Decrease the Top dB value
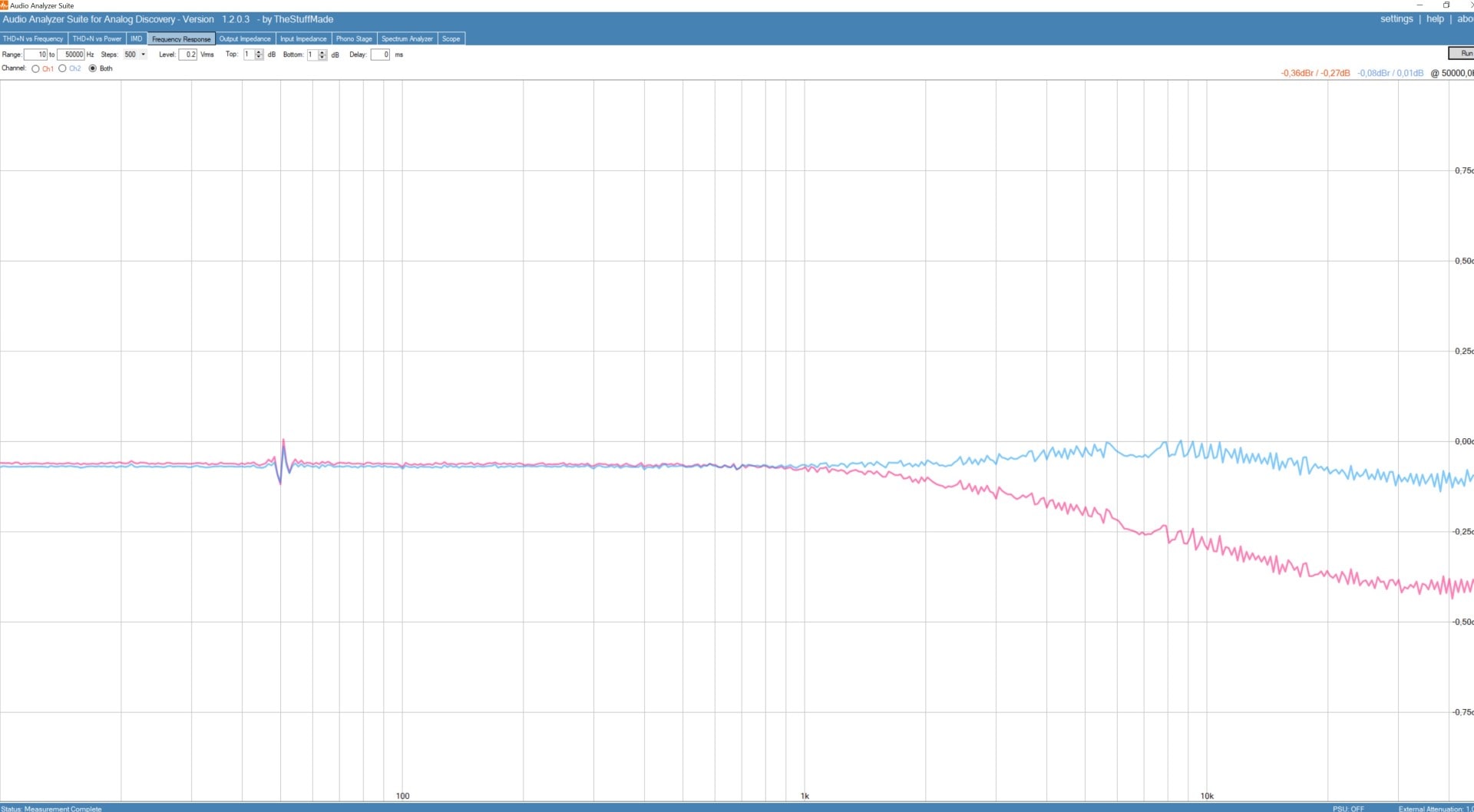1474x812 pixels. (x=259, y=58)
